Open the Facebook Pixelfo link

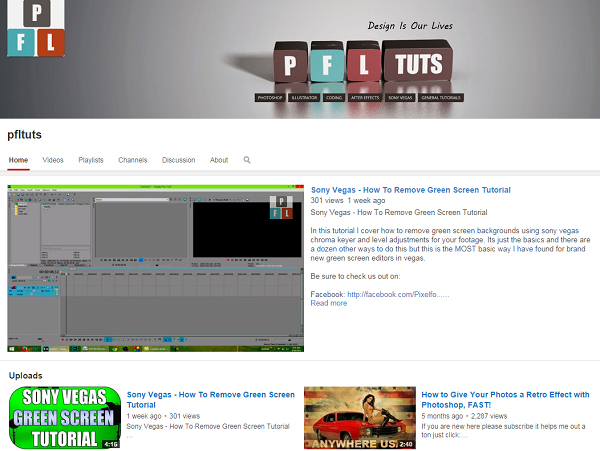(x=398, y=294)
